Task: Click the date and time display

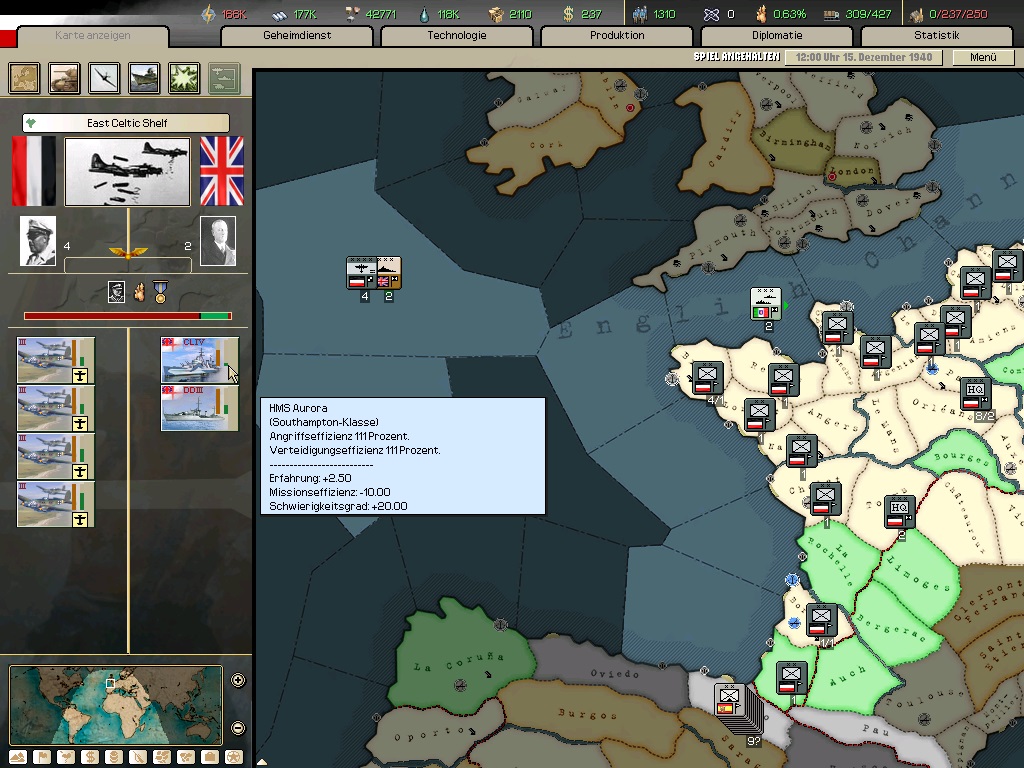Action: click(x=864, y=57)
